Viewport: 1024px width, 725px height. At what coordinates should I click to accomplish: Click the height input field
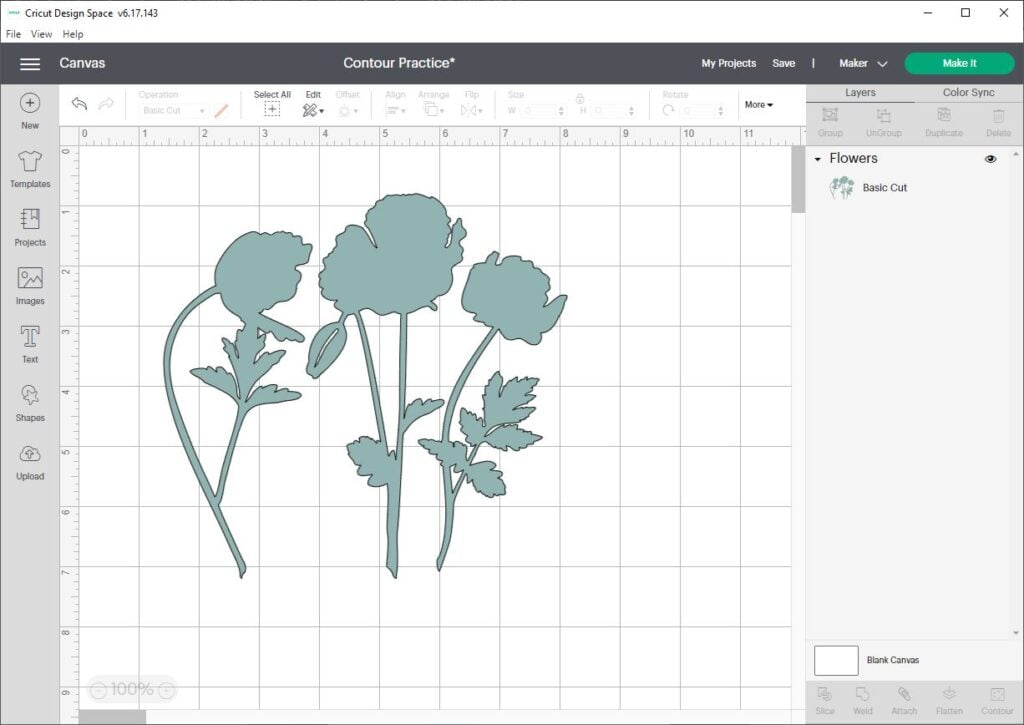(613, 110)
